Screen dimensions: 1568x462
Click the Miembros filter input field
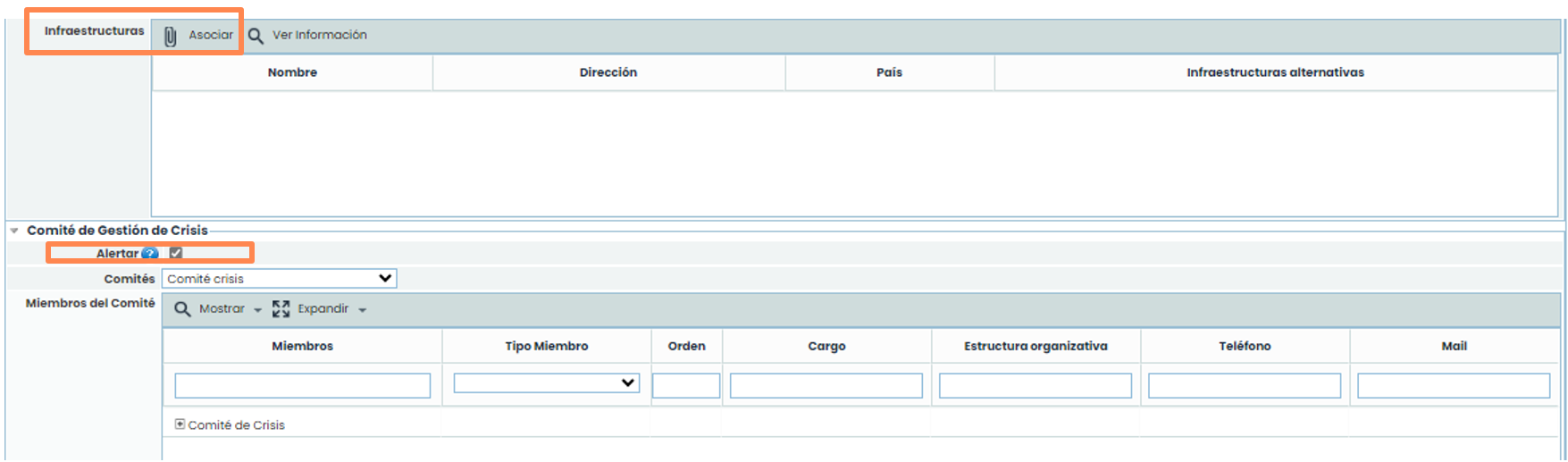click(x=302, y=385)
